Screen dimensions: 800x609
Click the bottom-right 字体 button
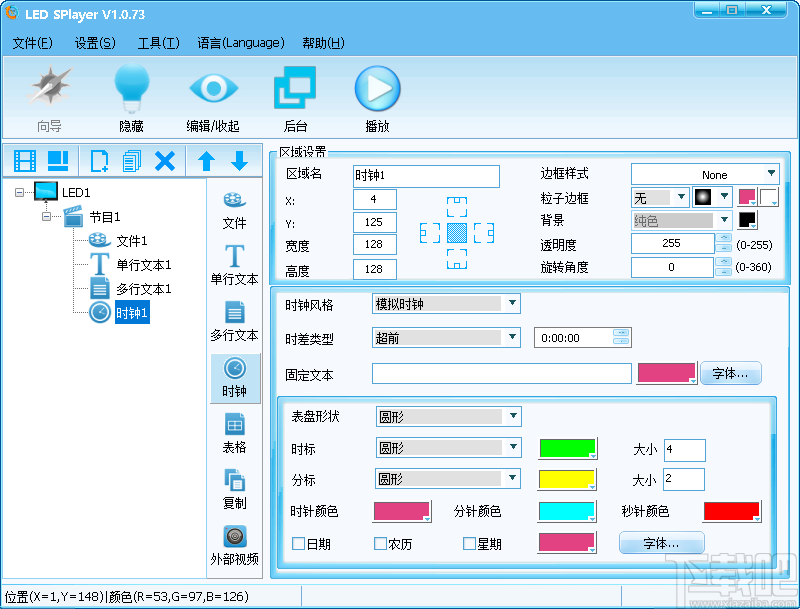[661, 543]
